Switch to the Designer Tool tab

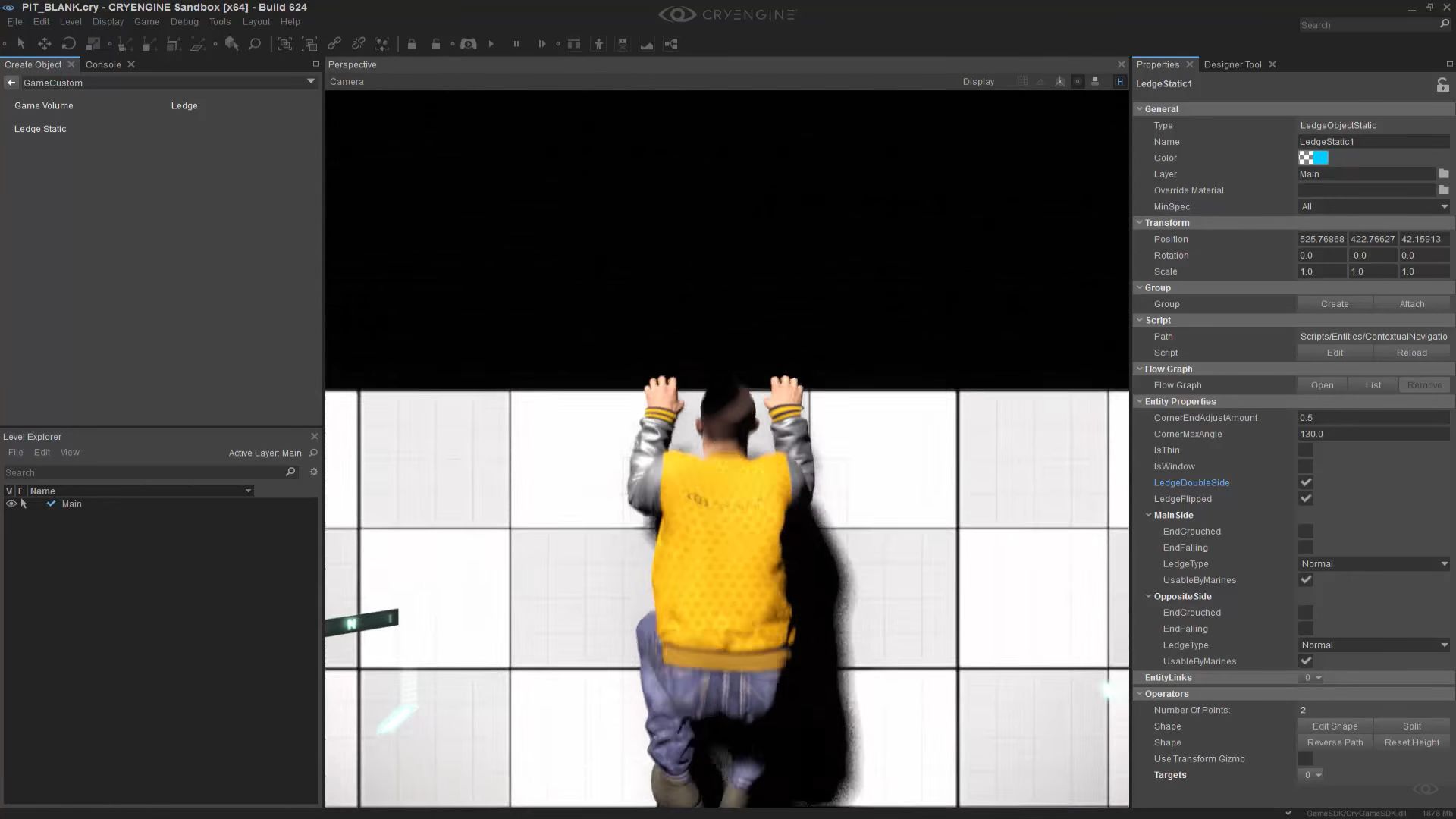tap(1232, 64)
